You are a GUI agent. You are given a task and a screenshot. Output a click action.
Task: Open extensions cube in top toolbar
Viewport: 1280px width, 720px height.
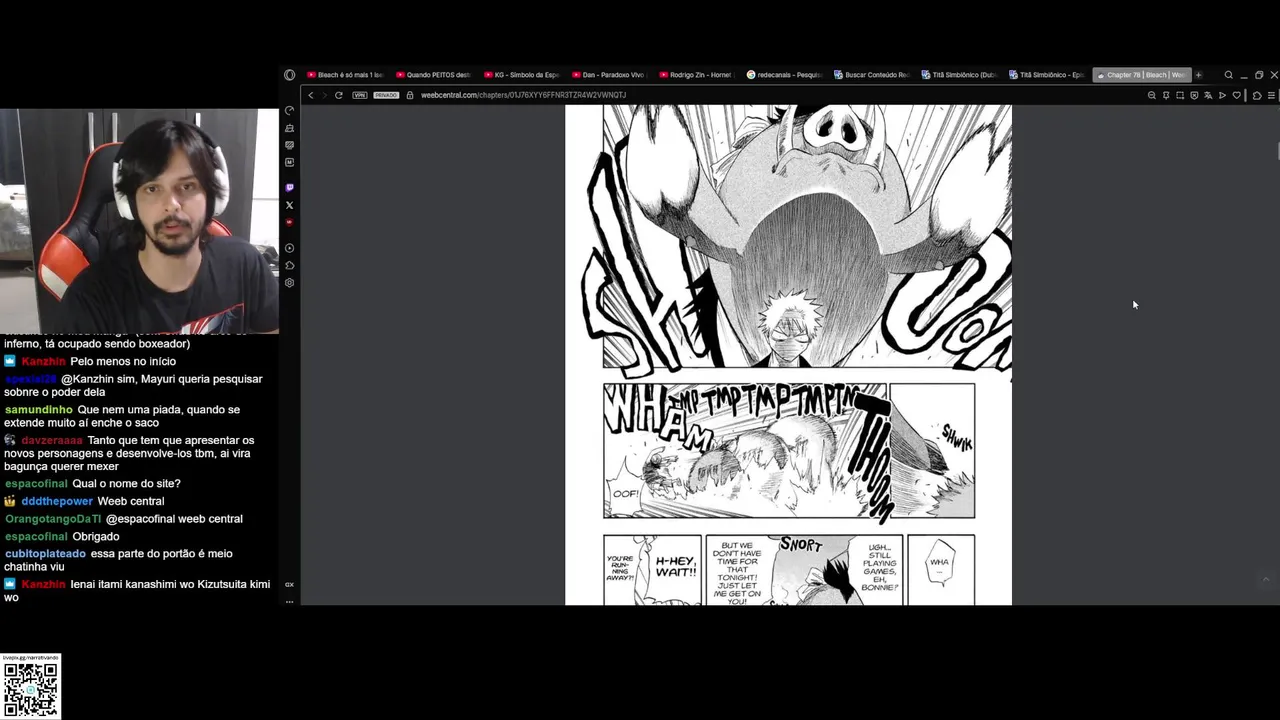pos(1257,95)
